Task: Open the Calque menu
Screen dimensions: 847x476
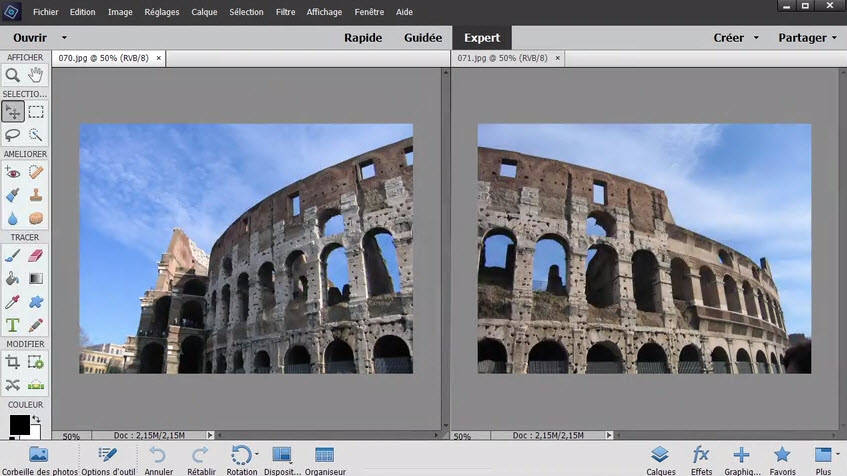Action: click(x=204, y=12)
